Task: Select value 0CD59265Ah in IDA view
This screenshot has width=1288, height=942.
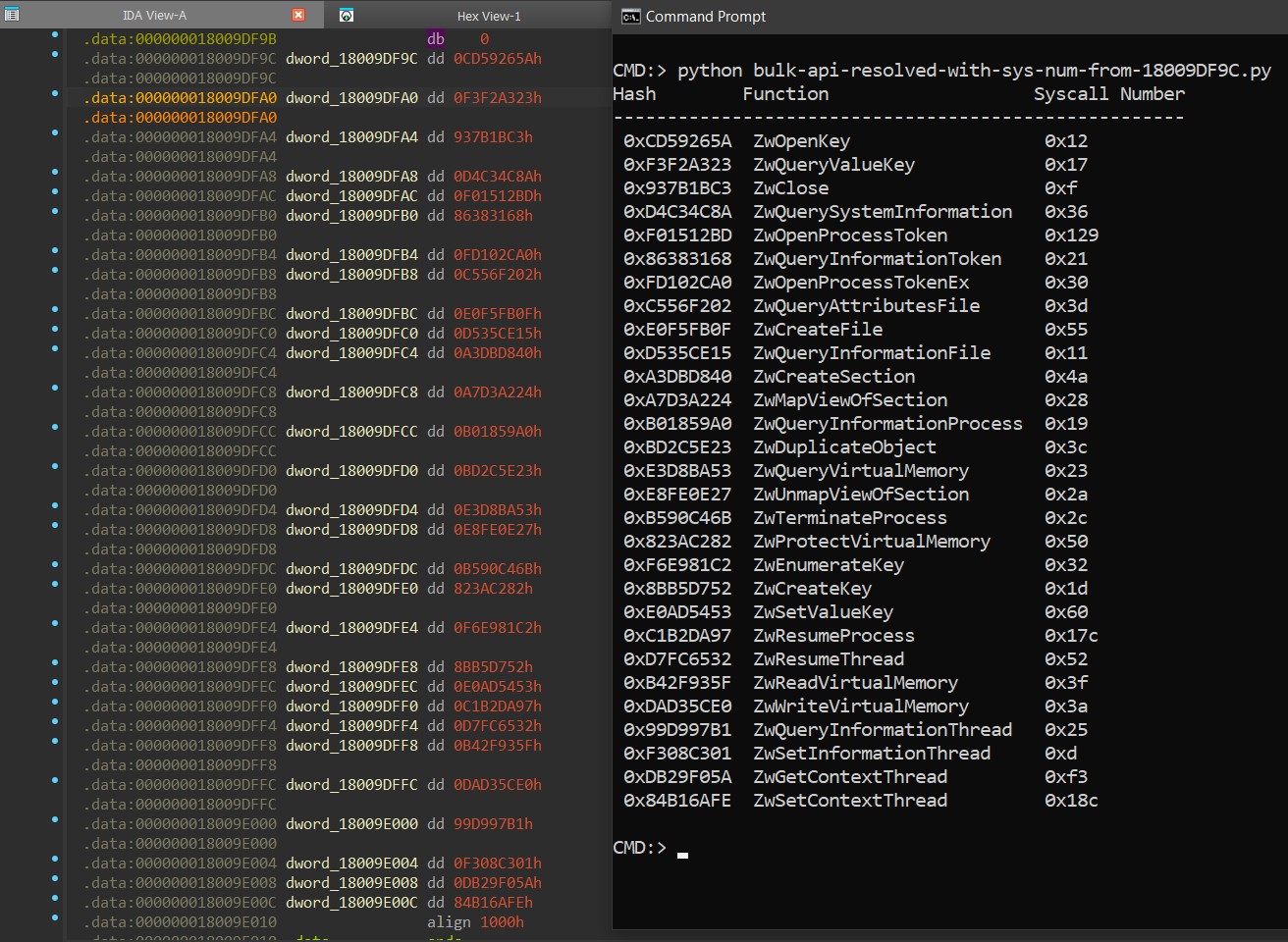Action: [x=498, y=59]
